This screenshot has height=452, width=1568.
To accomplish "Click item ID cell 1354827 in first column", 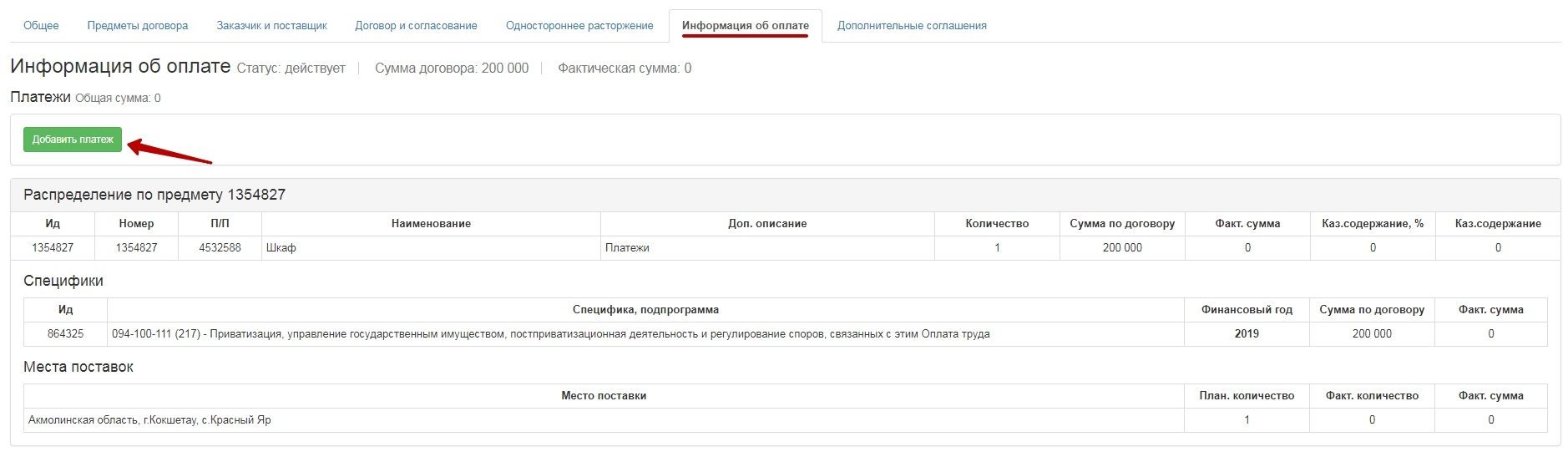I will (x=53, y=248).
